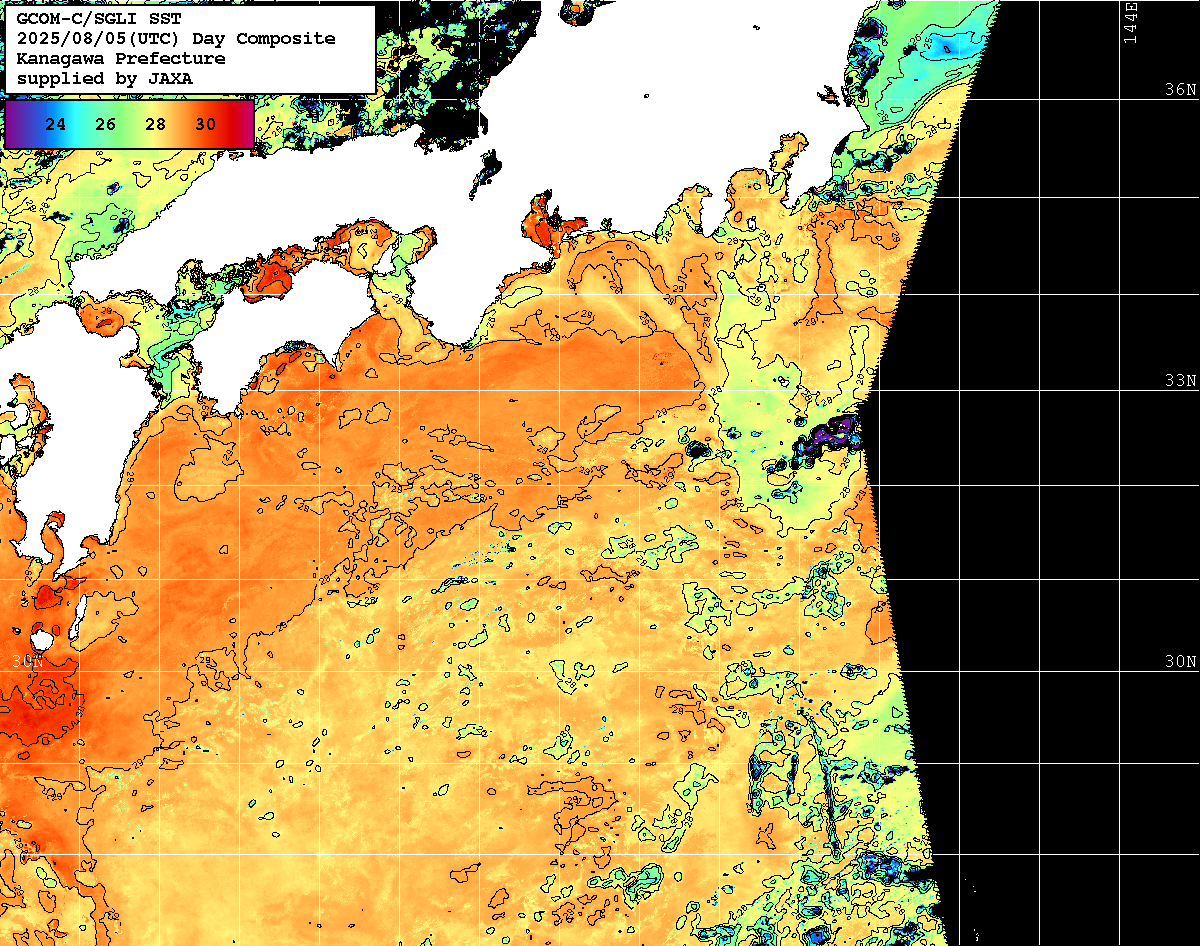This screenshot has height=946, width=1200.
Task: Click the 26 value on the temperature scale
Action: (x=106, y=124)
